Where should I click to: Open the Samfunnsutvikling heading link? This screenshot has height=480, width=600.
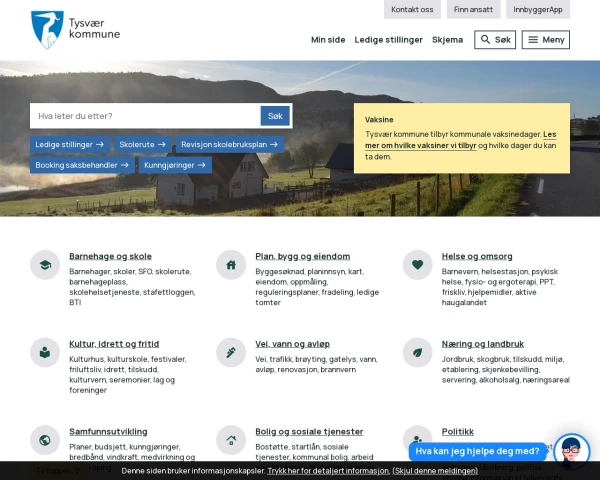[x=108, y=432]
